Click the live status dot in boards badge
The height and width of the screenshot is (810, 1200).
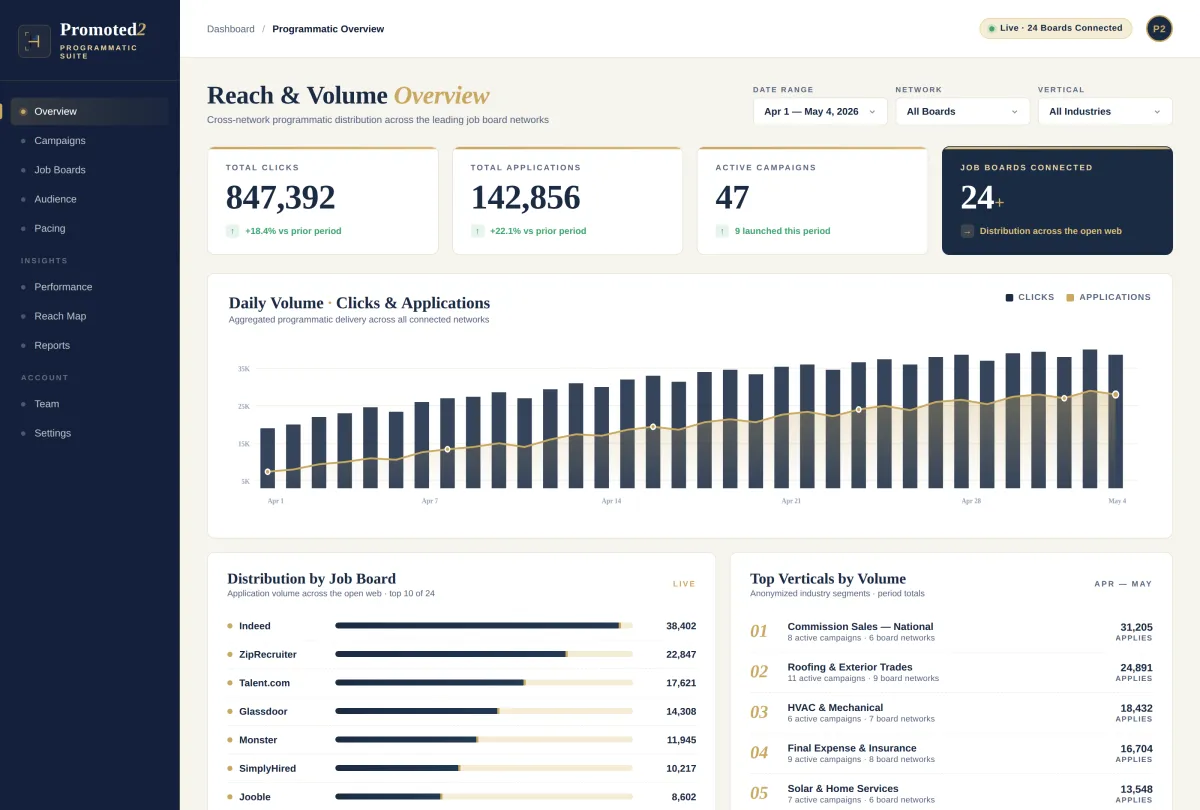tap(991, 28)
